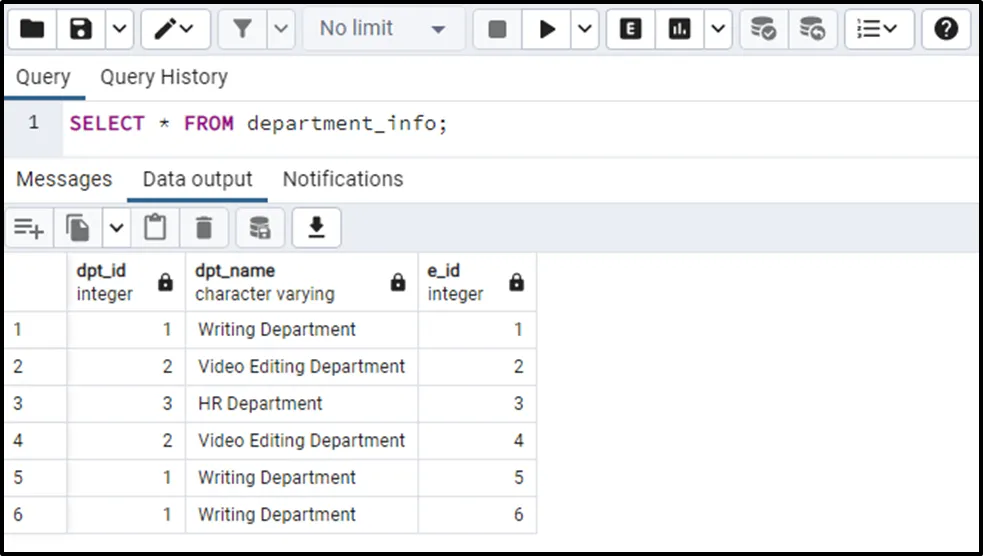Download results with the save-to-file icon

tap(316, 229)
